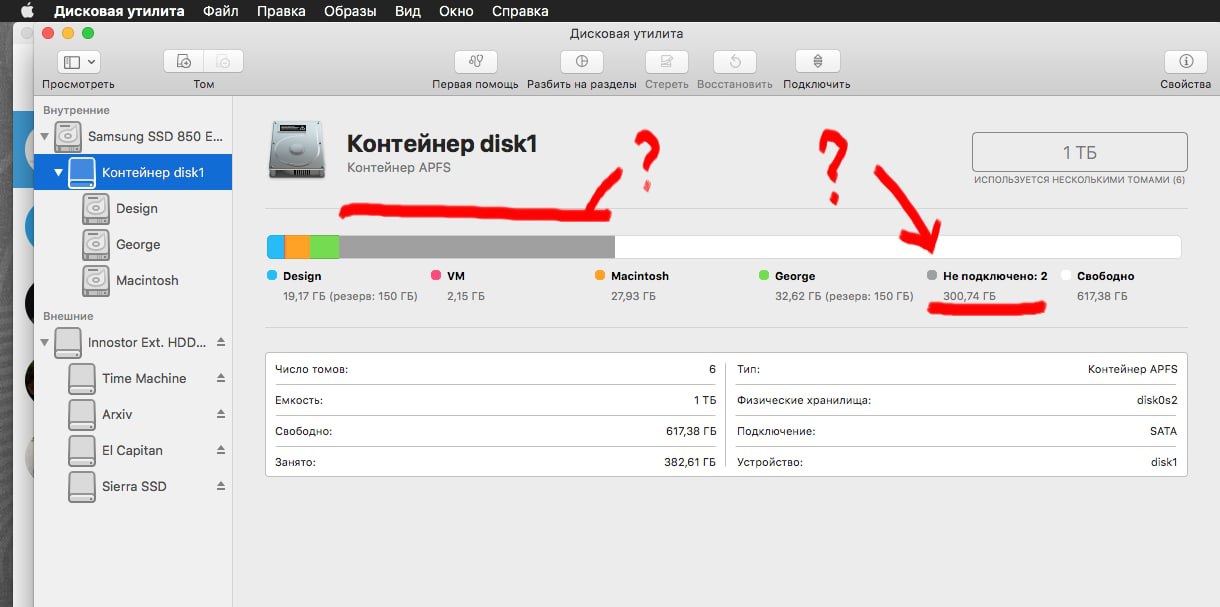Select Innostor Ext. HDD in sidebar
This screenshot has width=1220, height=607.
133,342
